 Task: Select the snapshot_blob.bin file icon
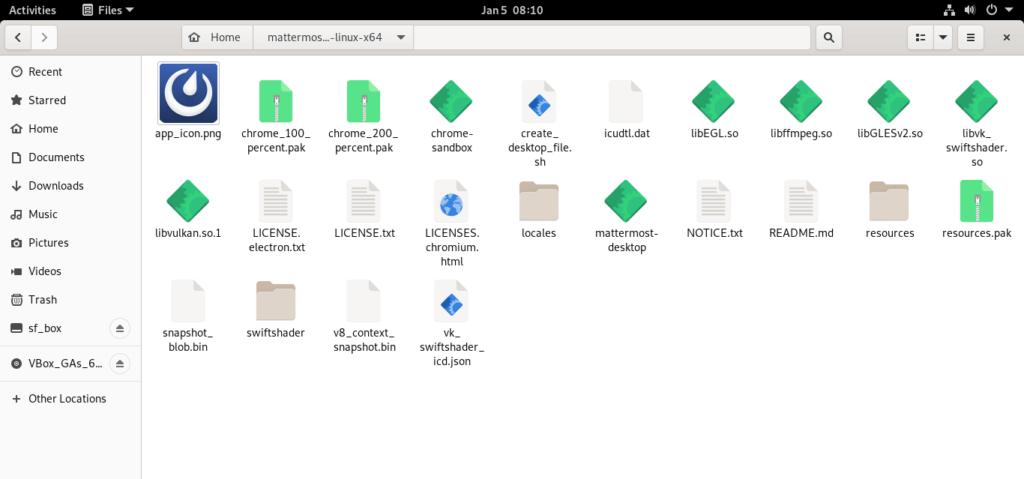coord(188,301)
